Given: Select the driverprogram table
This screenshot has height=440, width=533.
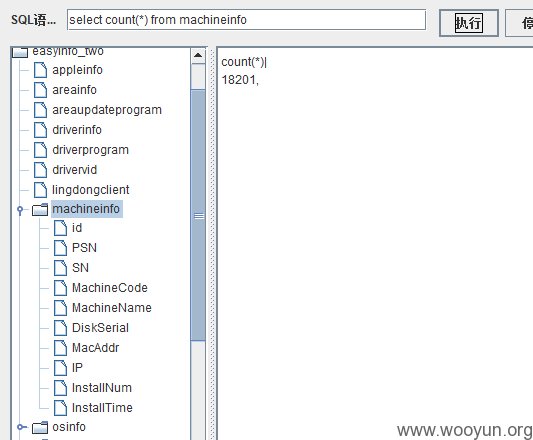Looking at the screenshot, I should 90,150.
